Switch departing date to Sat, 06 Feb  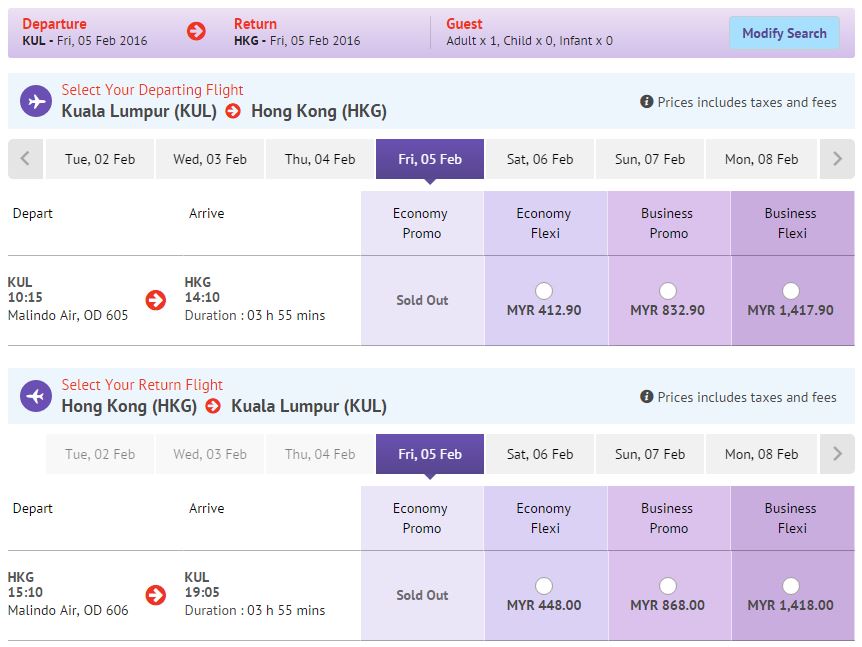[540, 159]
